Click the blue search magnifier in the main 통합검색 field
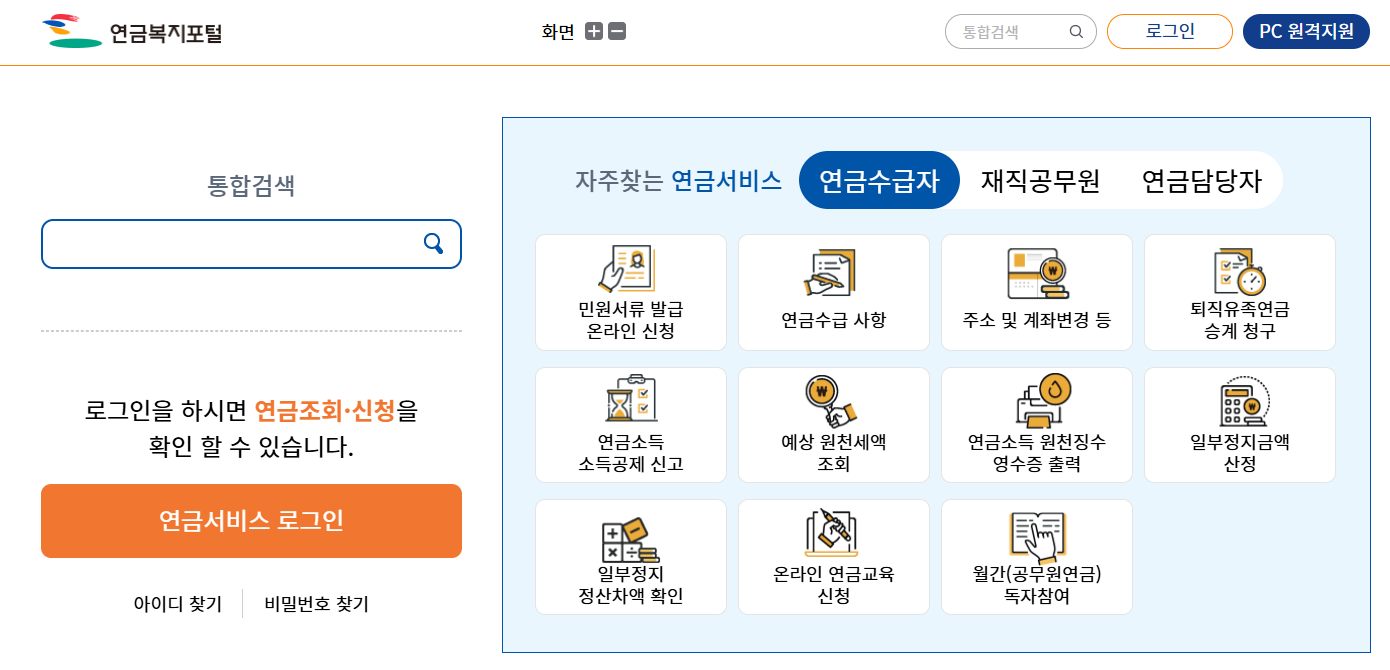The height and width of the screenshot is (670, 1390). pyautogui.click(x=434, y=243)
